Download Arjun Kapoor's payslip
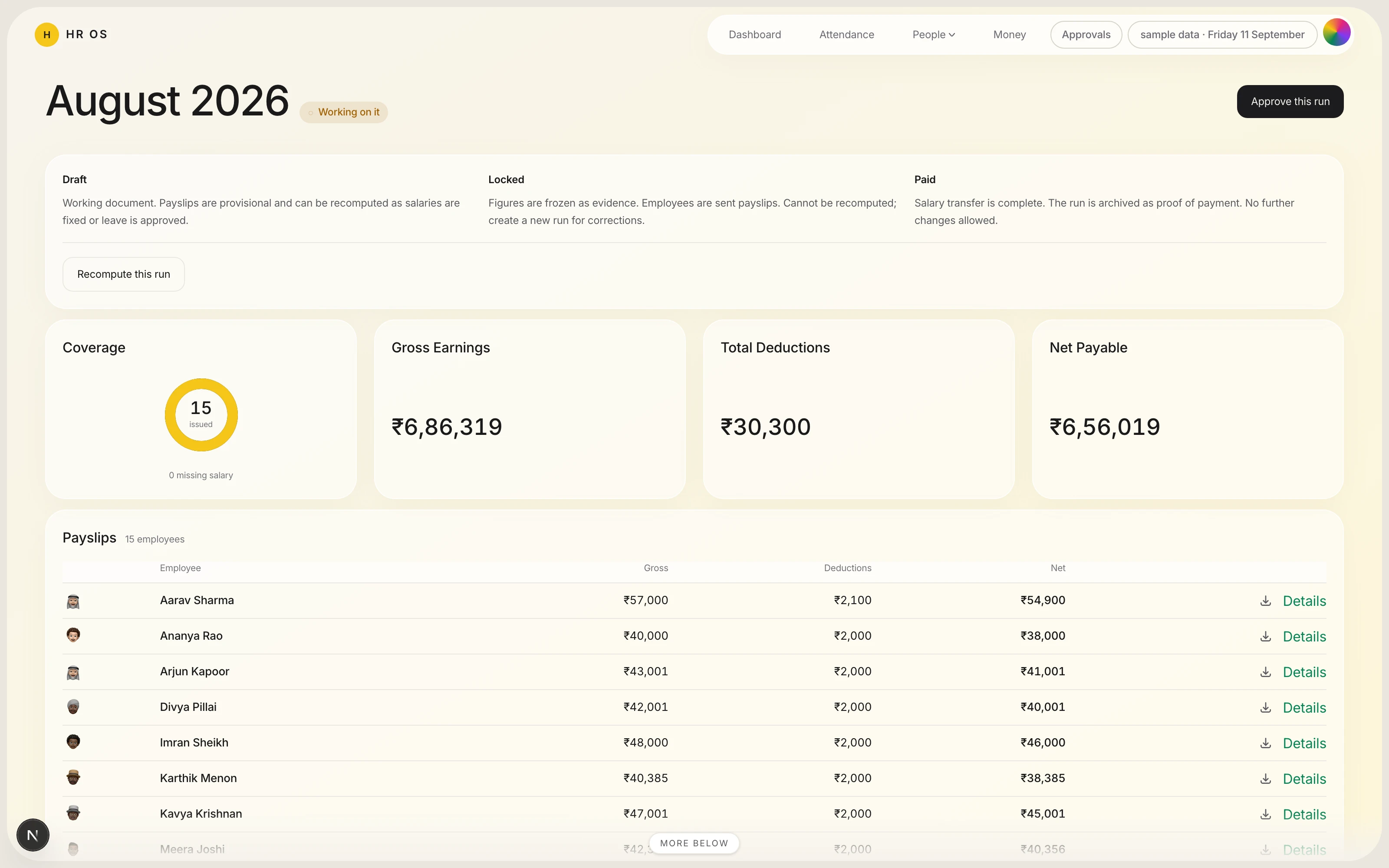The height and width of the screenshot is (868, 1389). (1265, 672)
